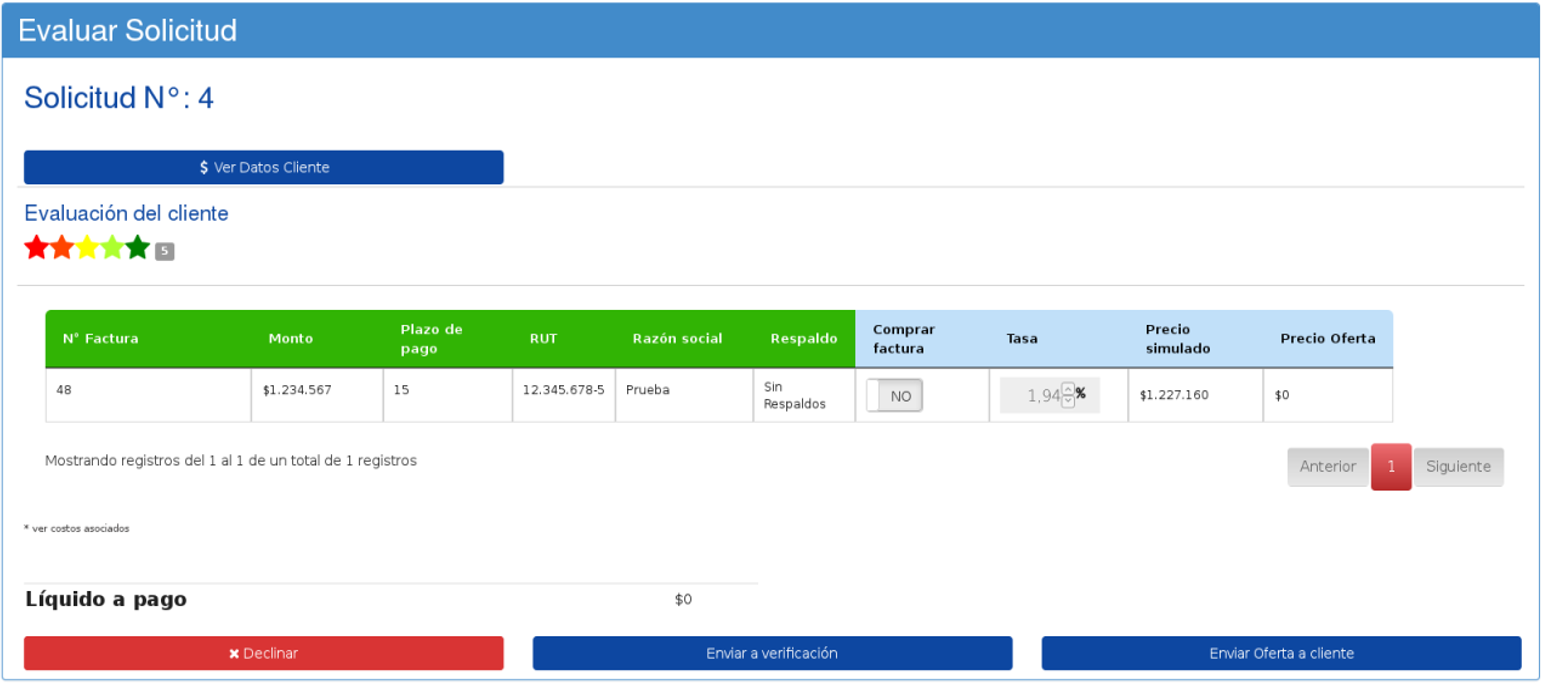Sort by Razón social column header

coord(684,338)
